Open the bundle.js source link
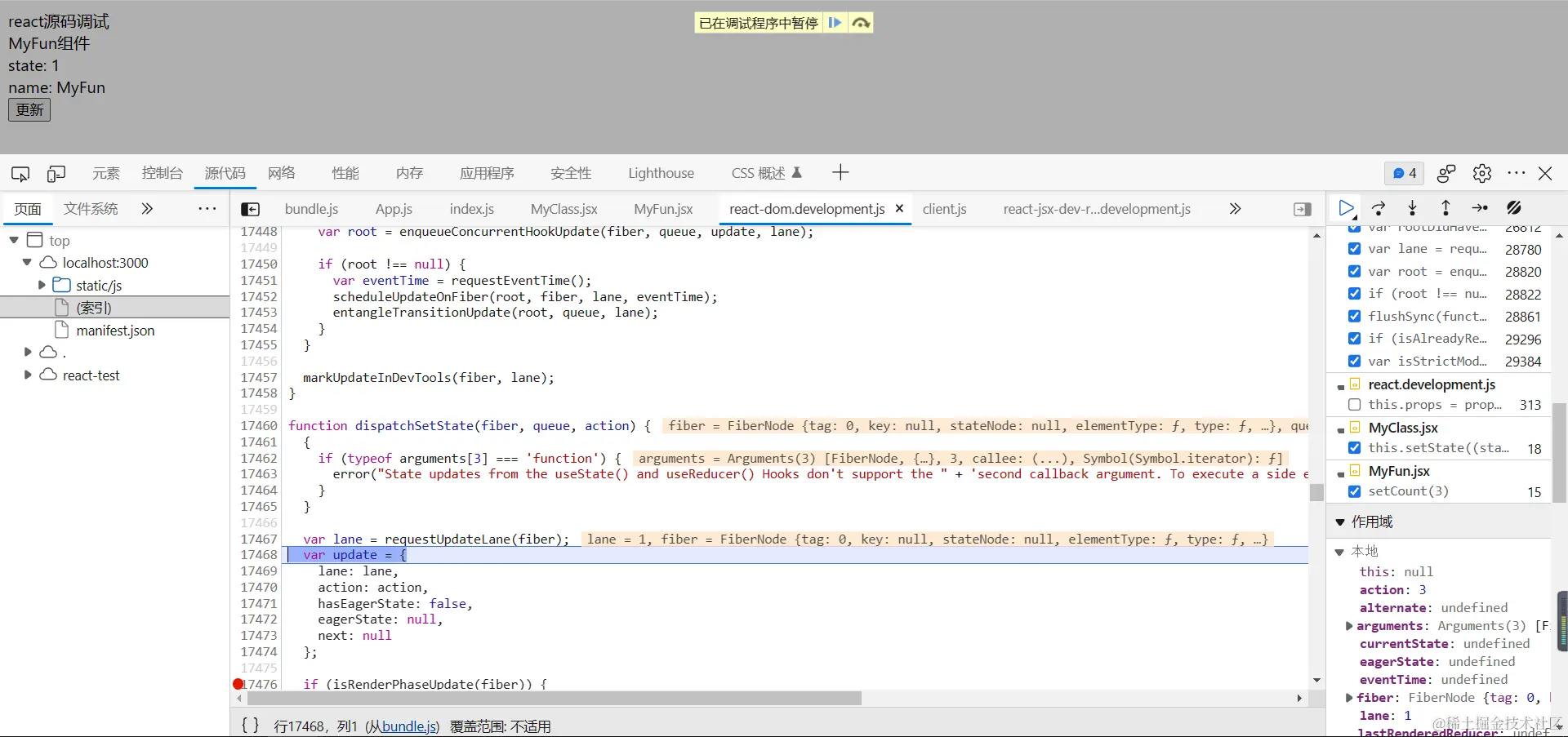The image size is (1568, 737). (408, 726)
